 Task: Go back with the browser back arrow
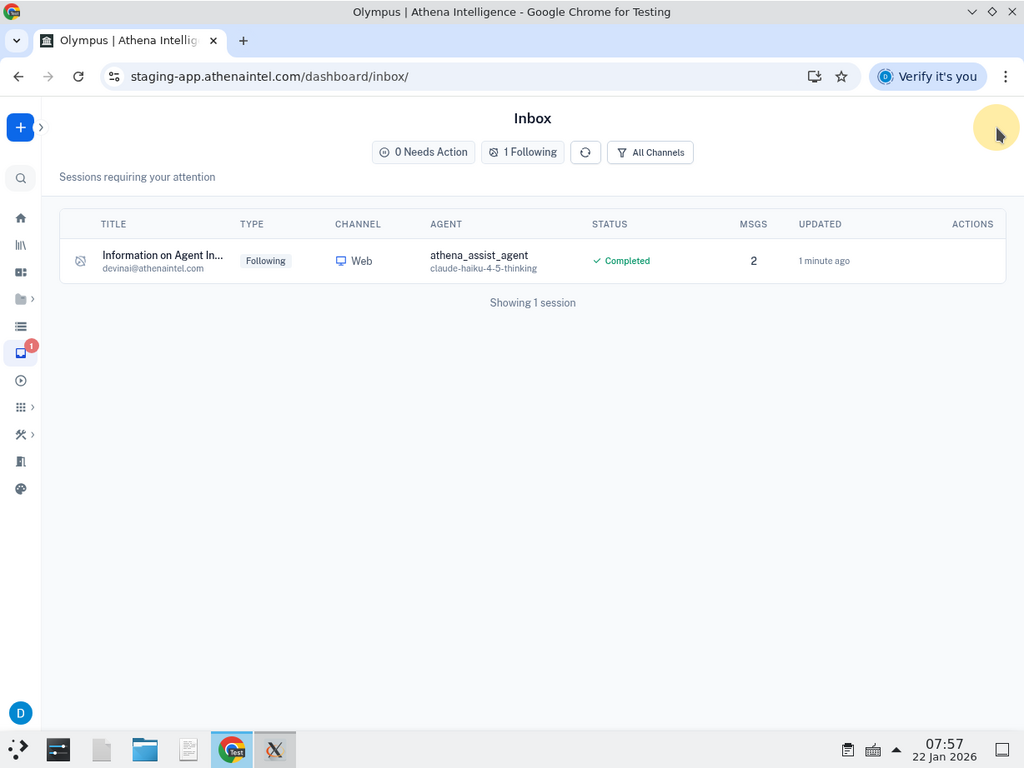[18, 76]
